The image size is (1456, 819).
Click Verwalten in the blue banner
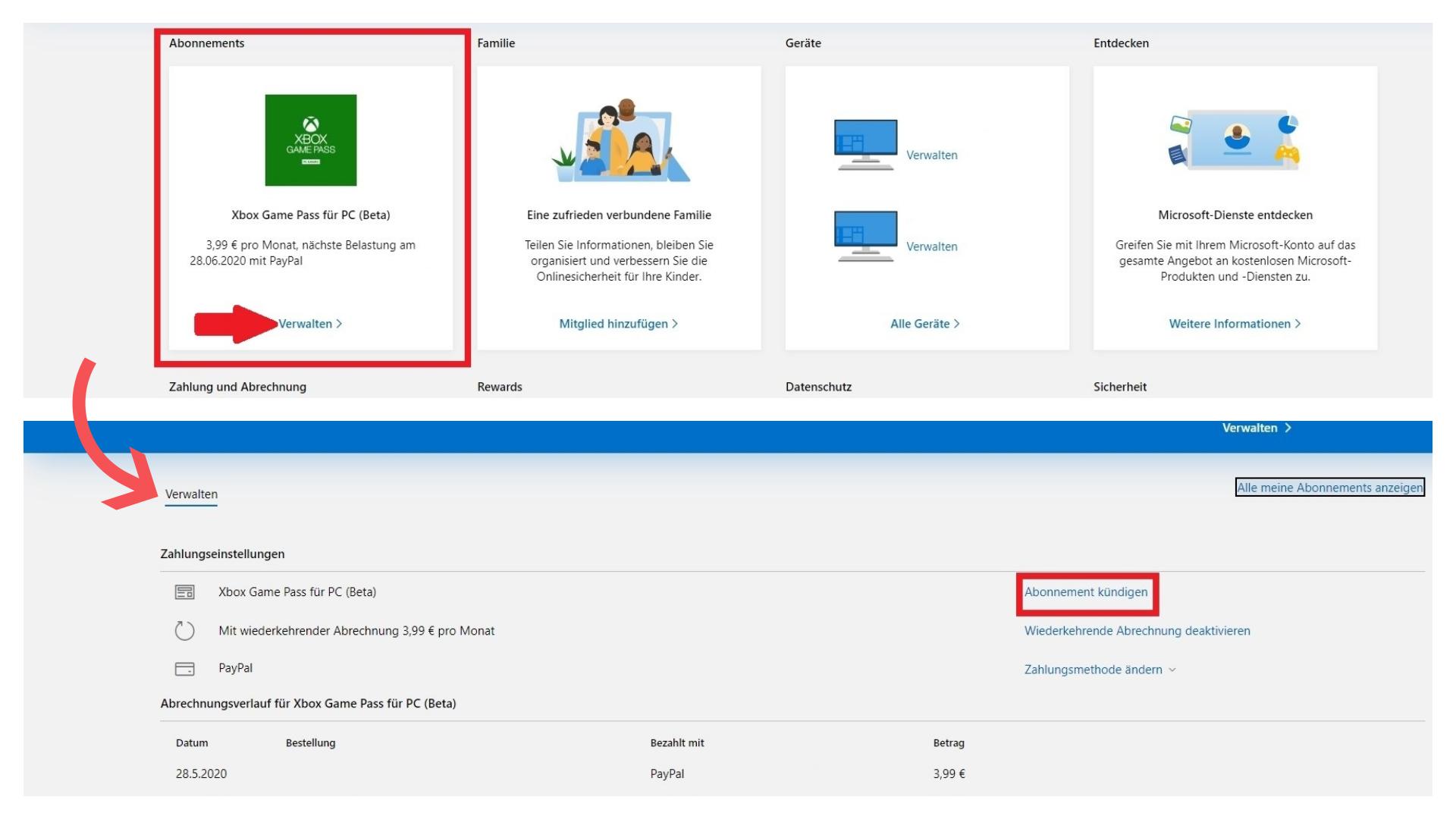click(1257, 428)
